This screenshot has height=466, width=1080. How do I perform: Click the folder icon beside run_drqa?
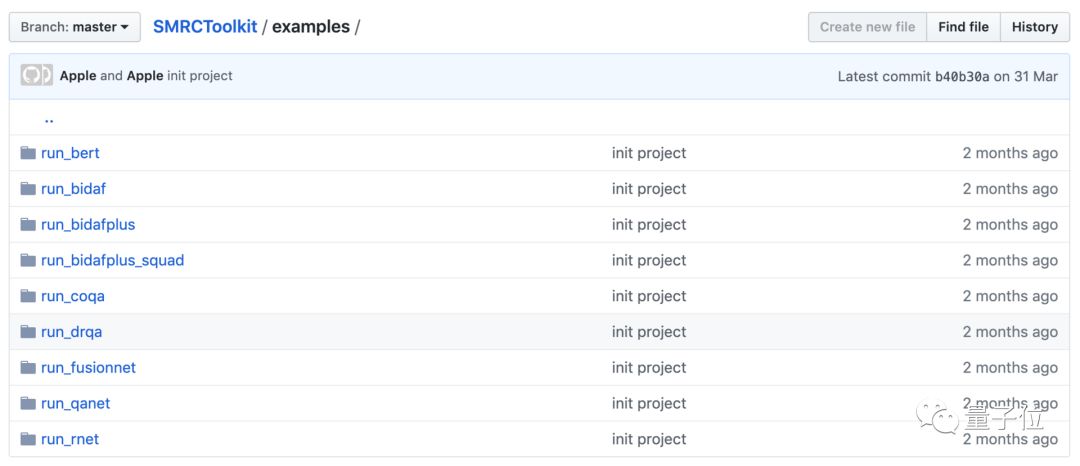pyautogui.click(x=28, y=332)
